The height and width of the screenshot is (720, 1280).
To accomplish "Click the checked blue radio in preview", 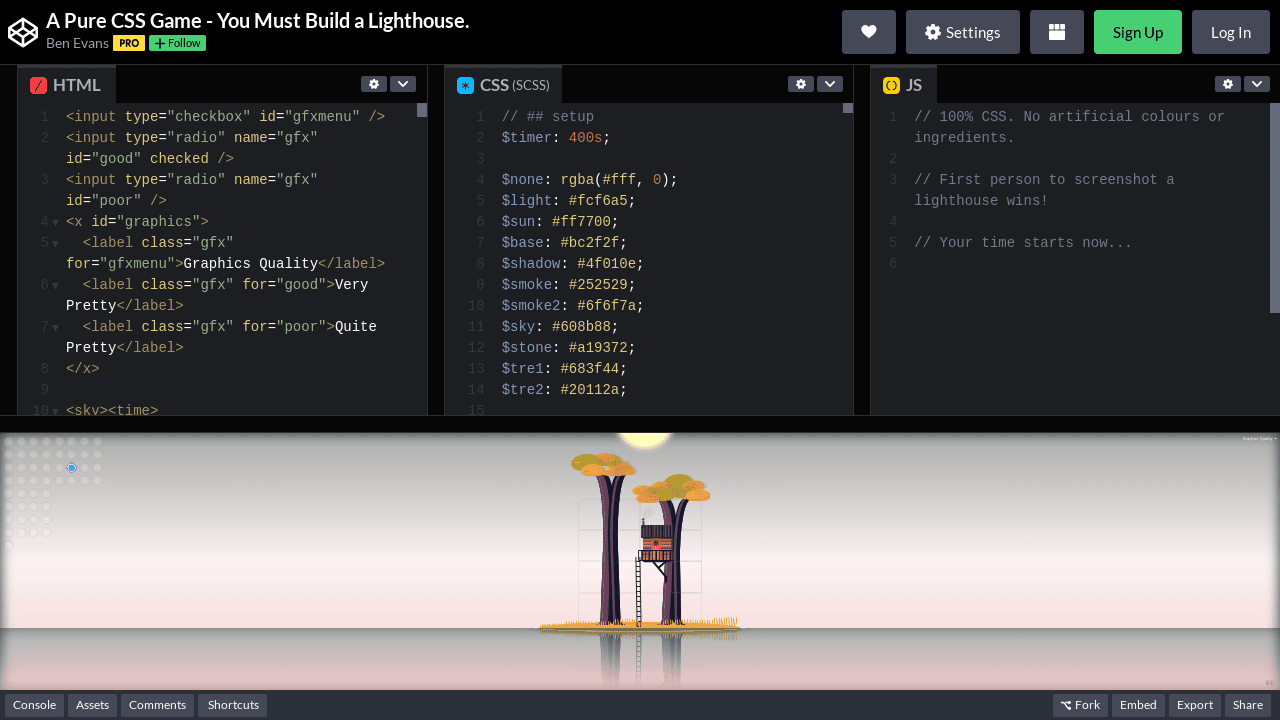I will coord(72,468).
